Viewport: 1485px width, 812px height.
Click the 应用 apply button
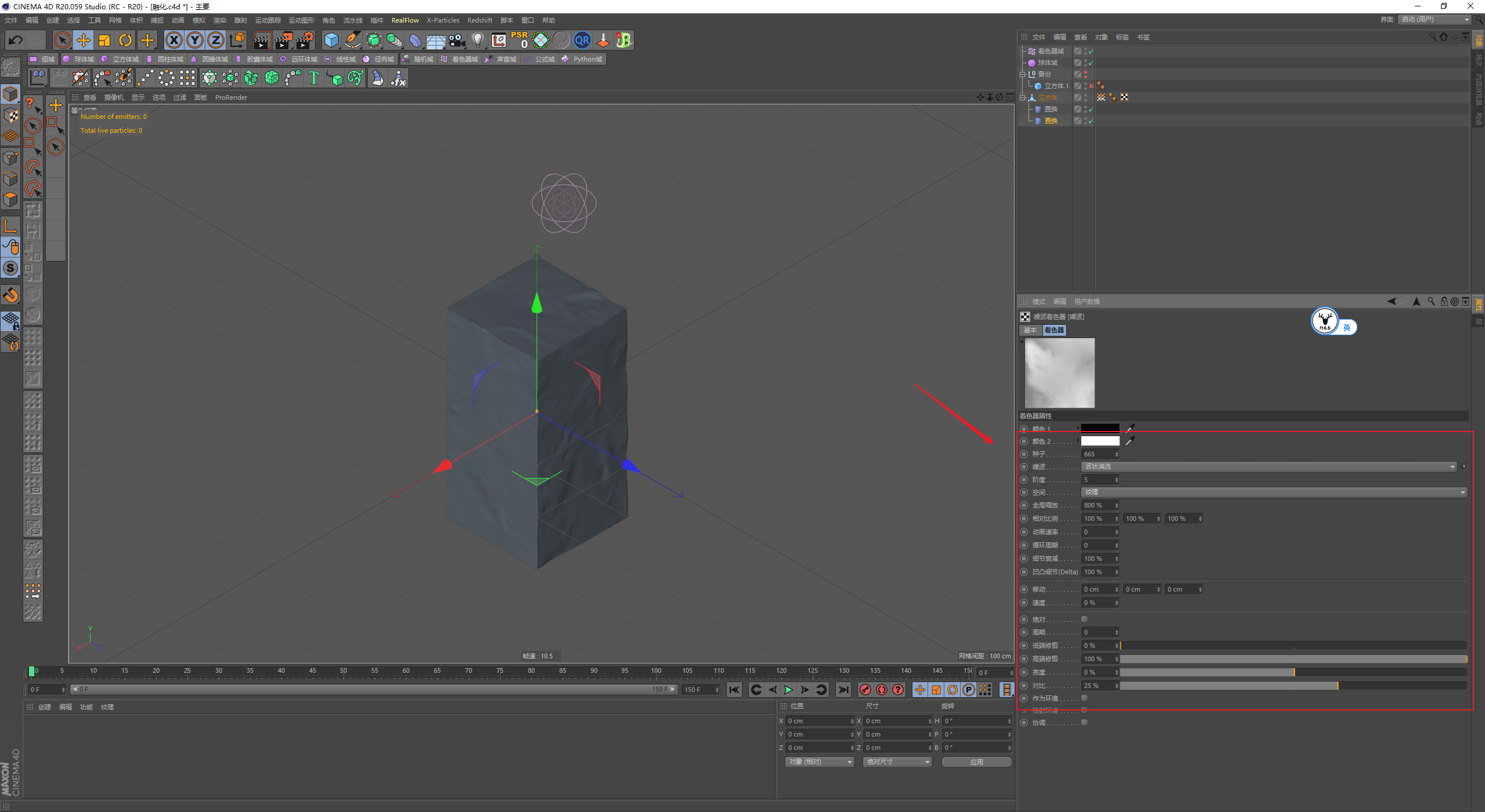976,762
